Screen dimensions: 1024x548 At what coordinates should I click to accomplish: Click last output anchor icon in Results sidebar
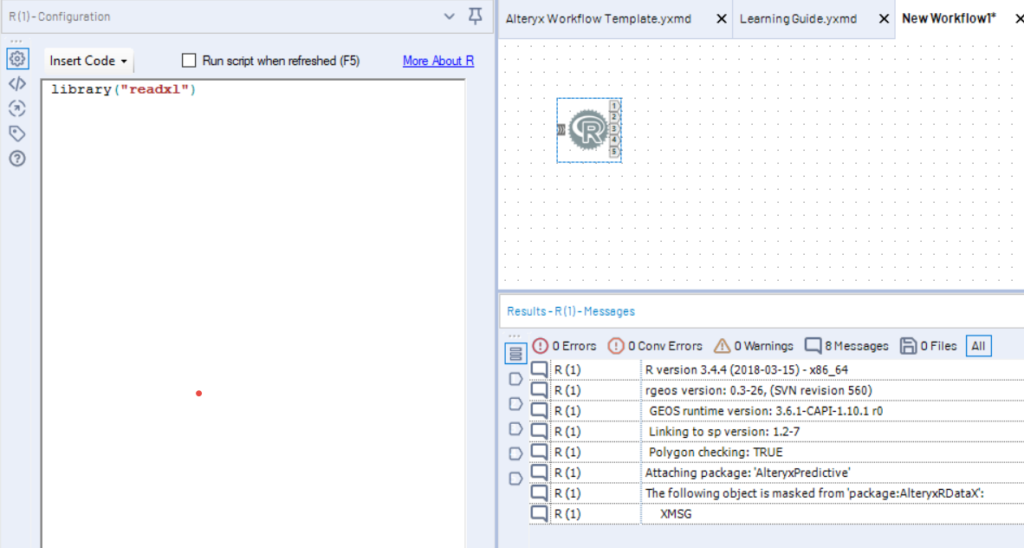[515, 479]
